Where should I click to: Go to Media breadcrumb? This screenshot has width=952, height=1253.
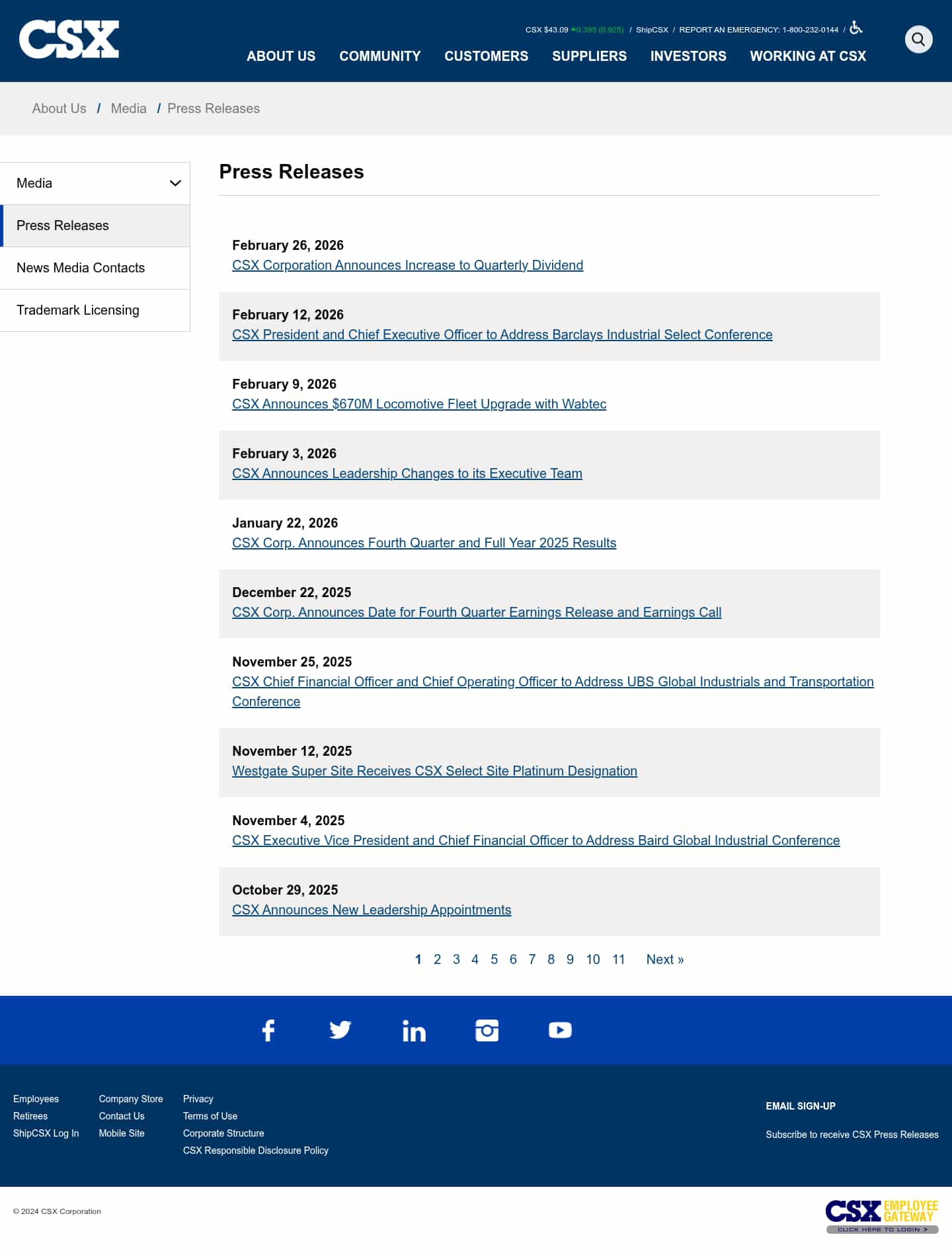129,108
